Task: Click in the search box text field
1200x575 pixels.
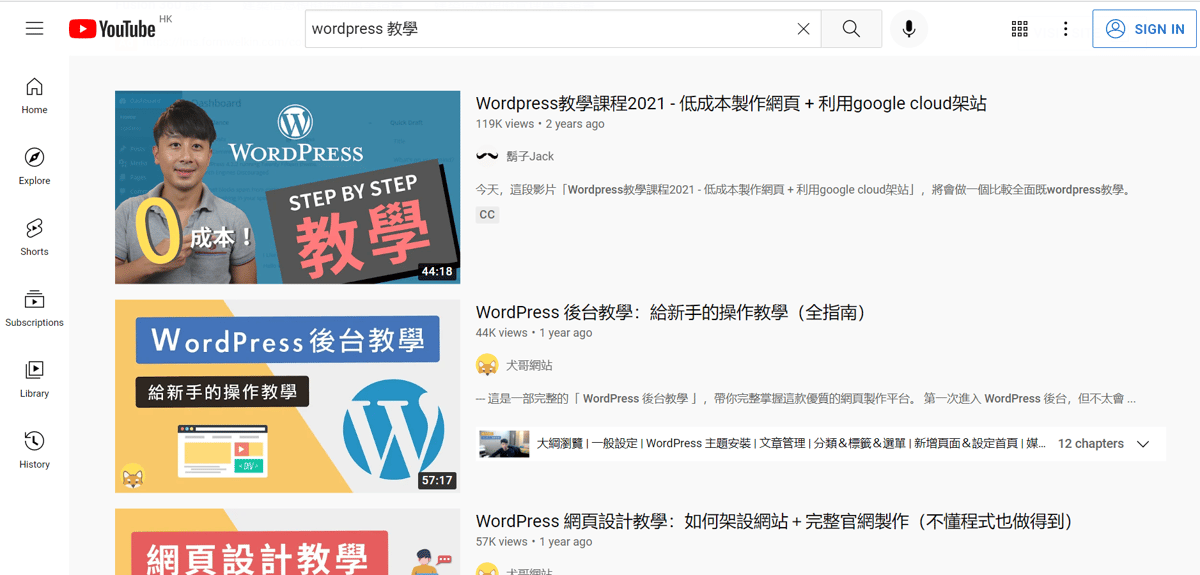Action: coord(550,29)
